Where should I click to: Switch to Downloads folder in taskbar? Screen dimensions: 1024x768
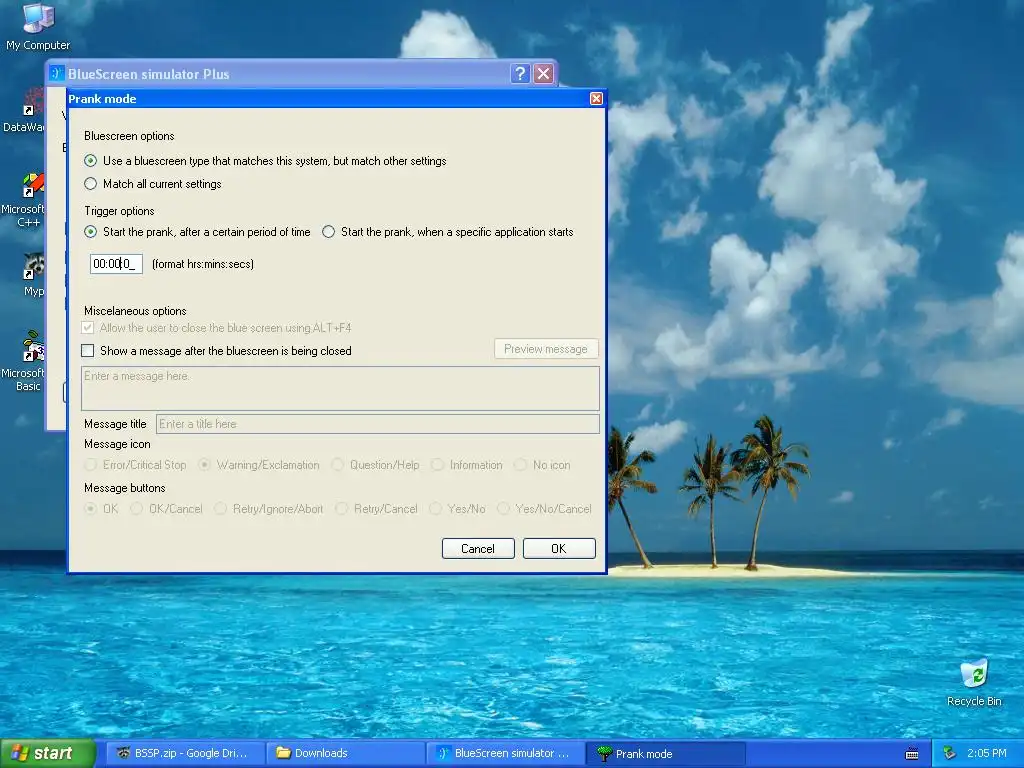345,754
